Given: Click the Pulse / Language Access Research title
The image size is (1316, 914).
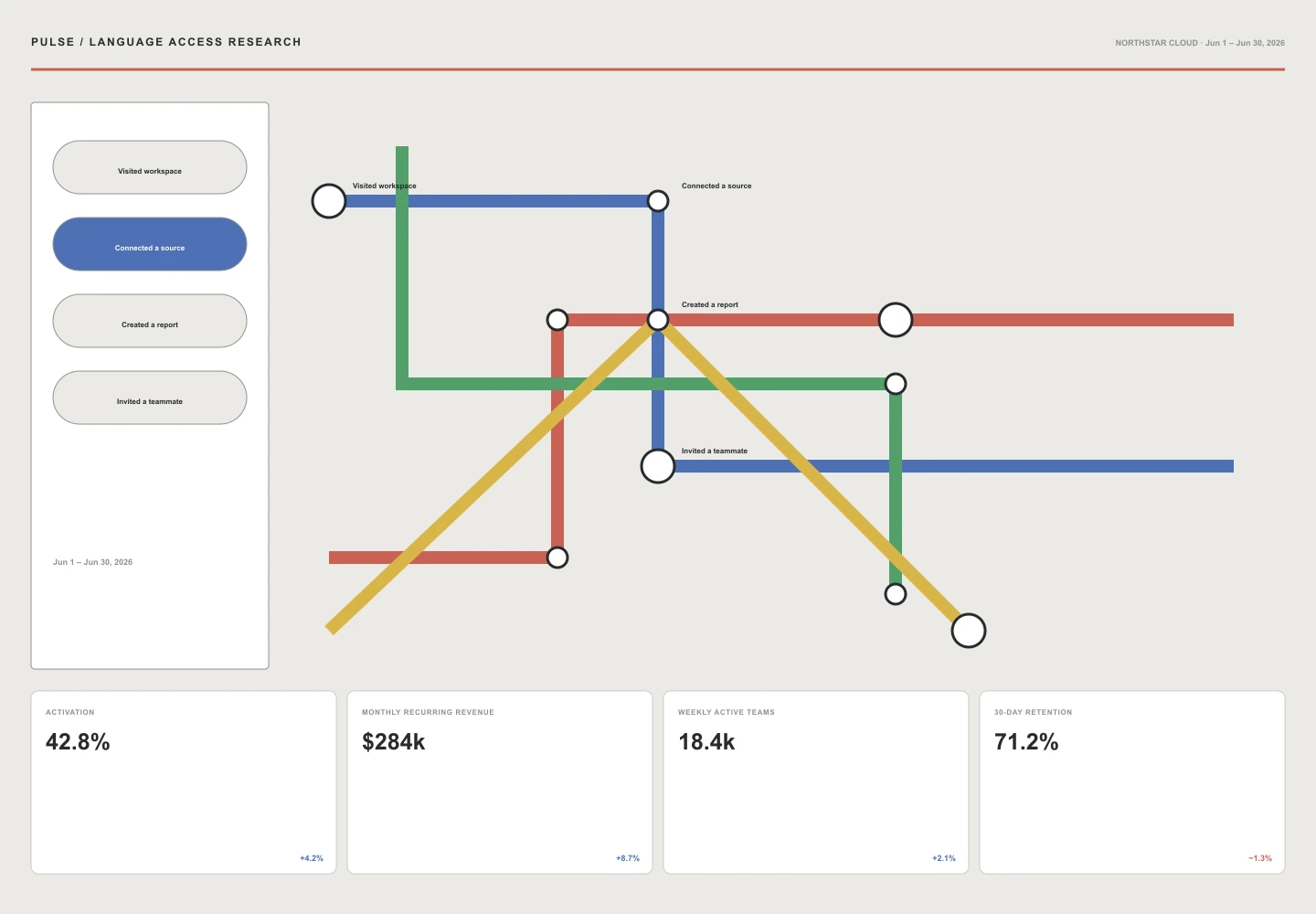Looking at the screenshot, I should (x=166, y=42).
